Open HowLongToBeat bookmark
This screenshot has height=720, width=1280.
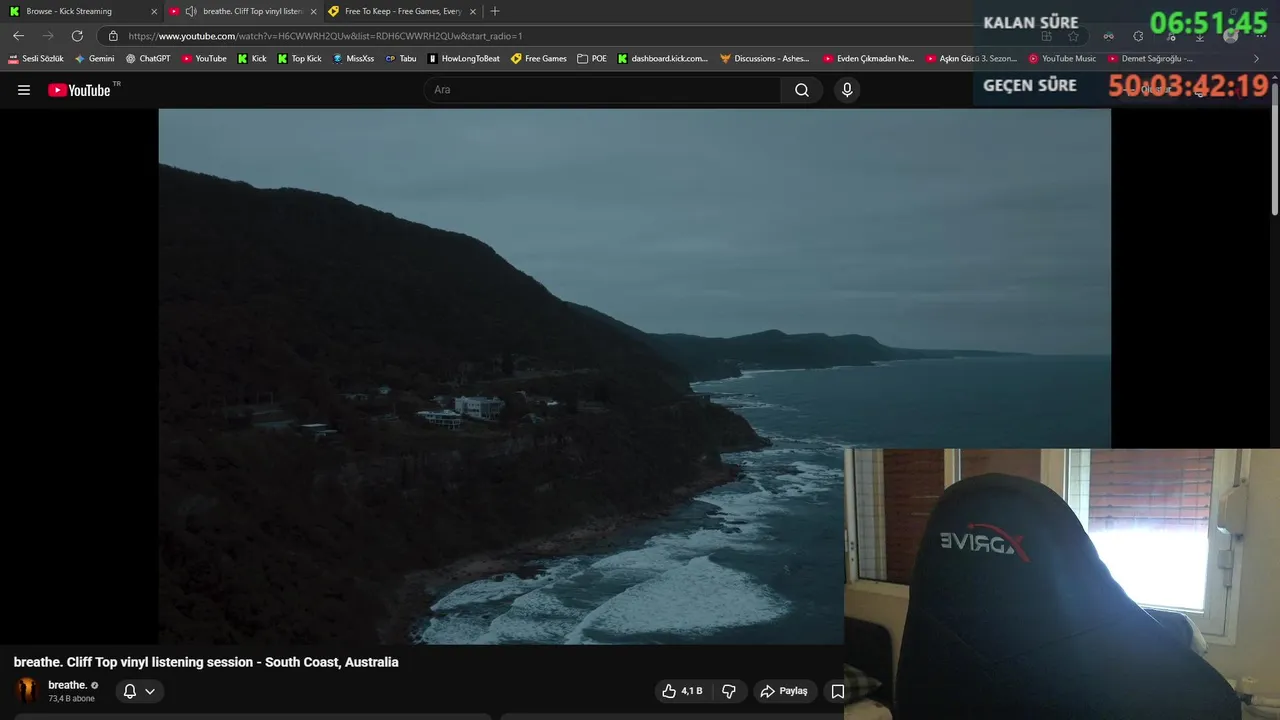(463, 59)
